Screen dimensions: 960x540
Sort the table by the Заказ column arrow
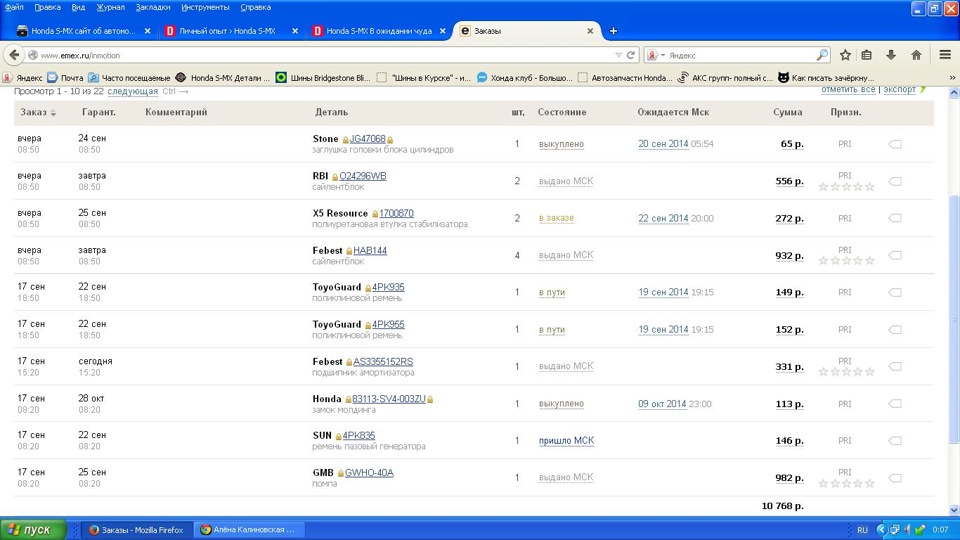[53, 113]
